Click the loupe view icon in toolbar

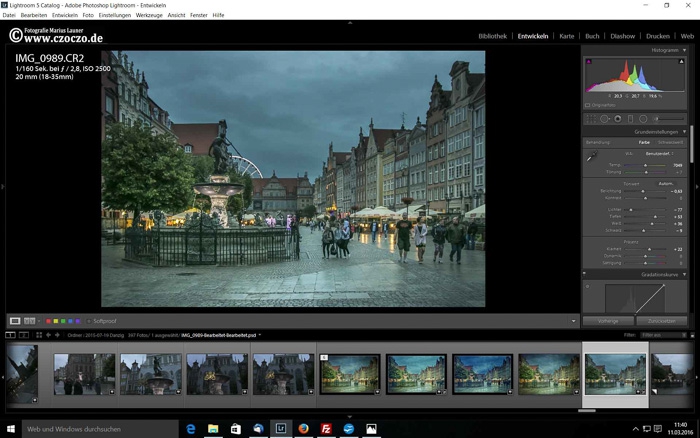click(15, 321)
